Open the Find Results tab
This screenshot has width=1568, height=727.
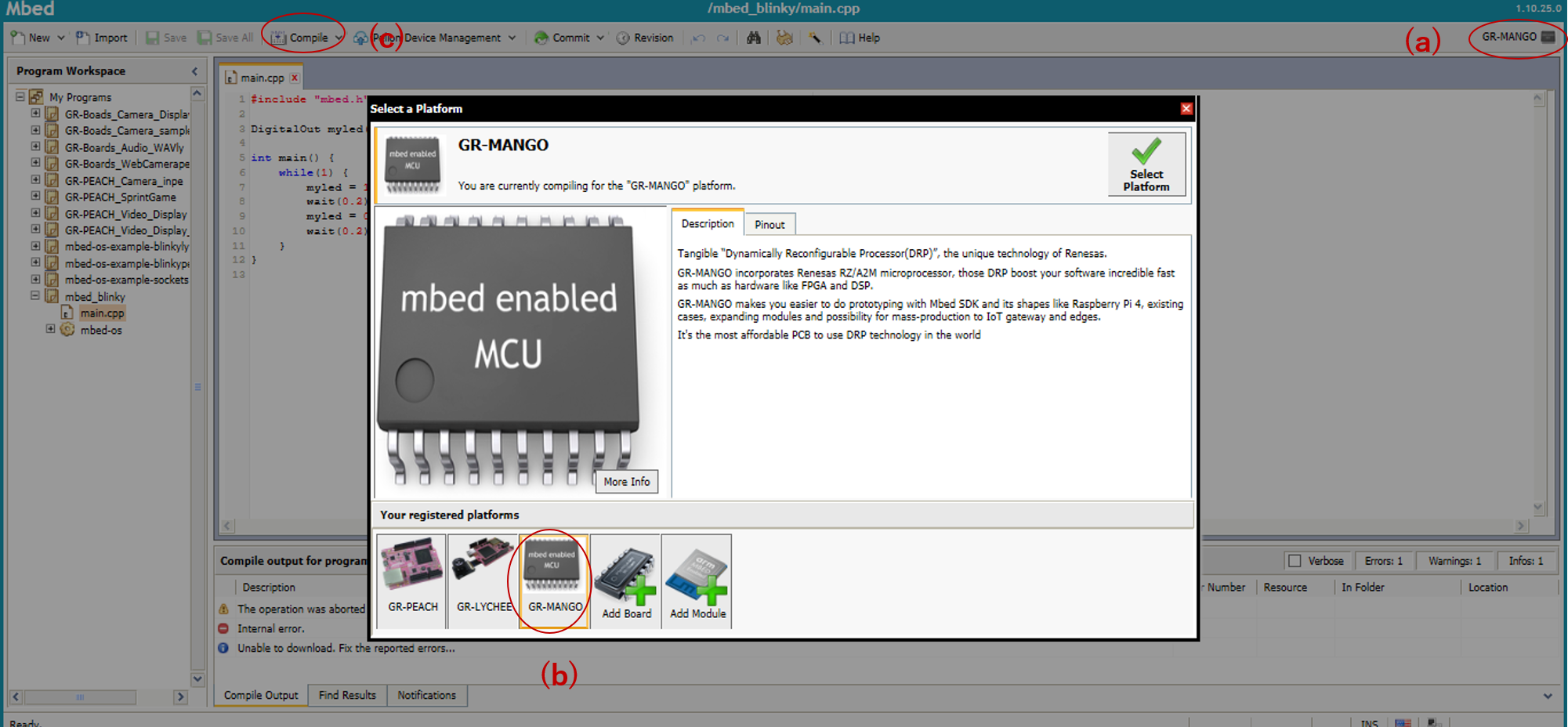point(347,695)
